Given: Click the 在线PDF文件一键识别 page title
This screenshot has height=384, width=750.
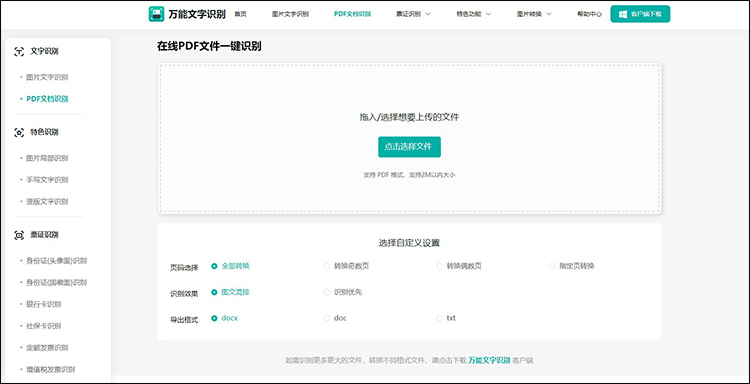Looking at the screenshot, I should coord(209,46).
